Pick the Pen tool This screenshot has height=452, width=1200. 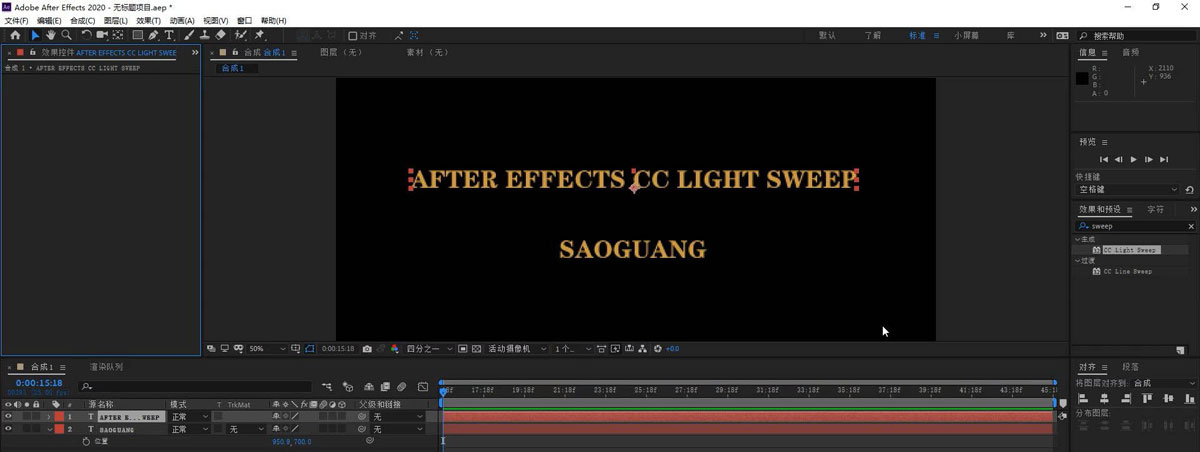tap(153, 35)
